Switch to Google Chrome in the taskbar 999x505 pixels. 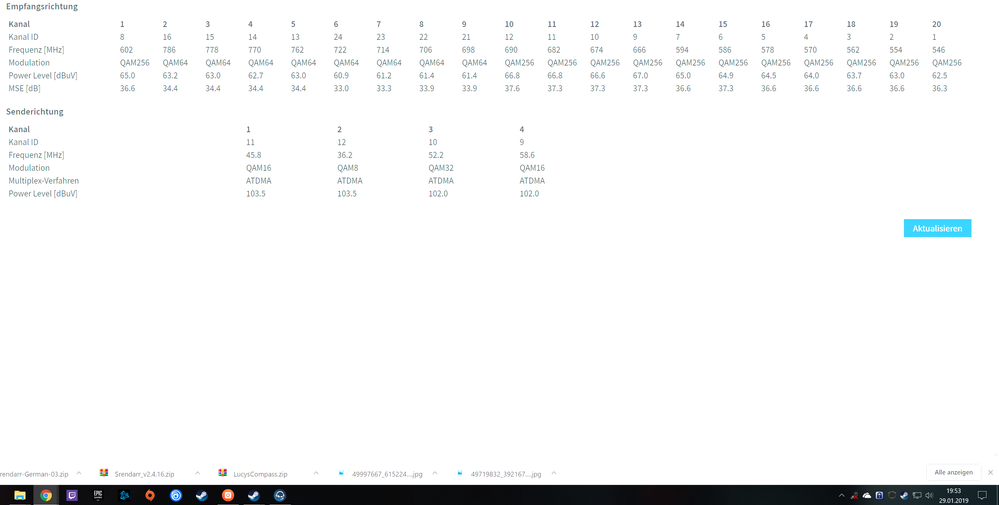(x=46, y=495)
